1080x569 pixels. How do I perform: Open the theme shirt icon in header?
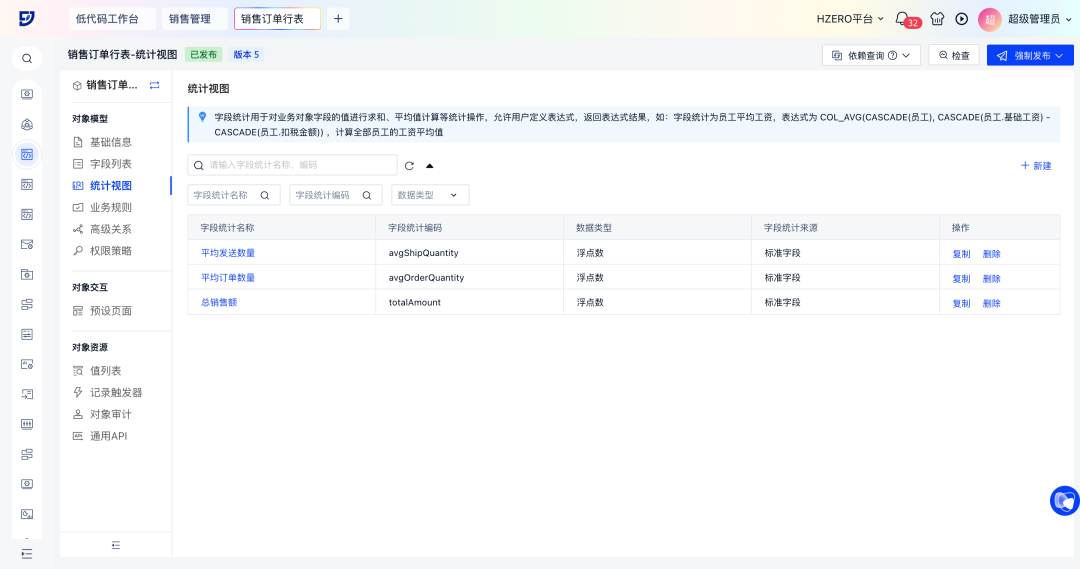937,19
